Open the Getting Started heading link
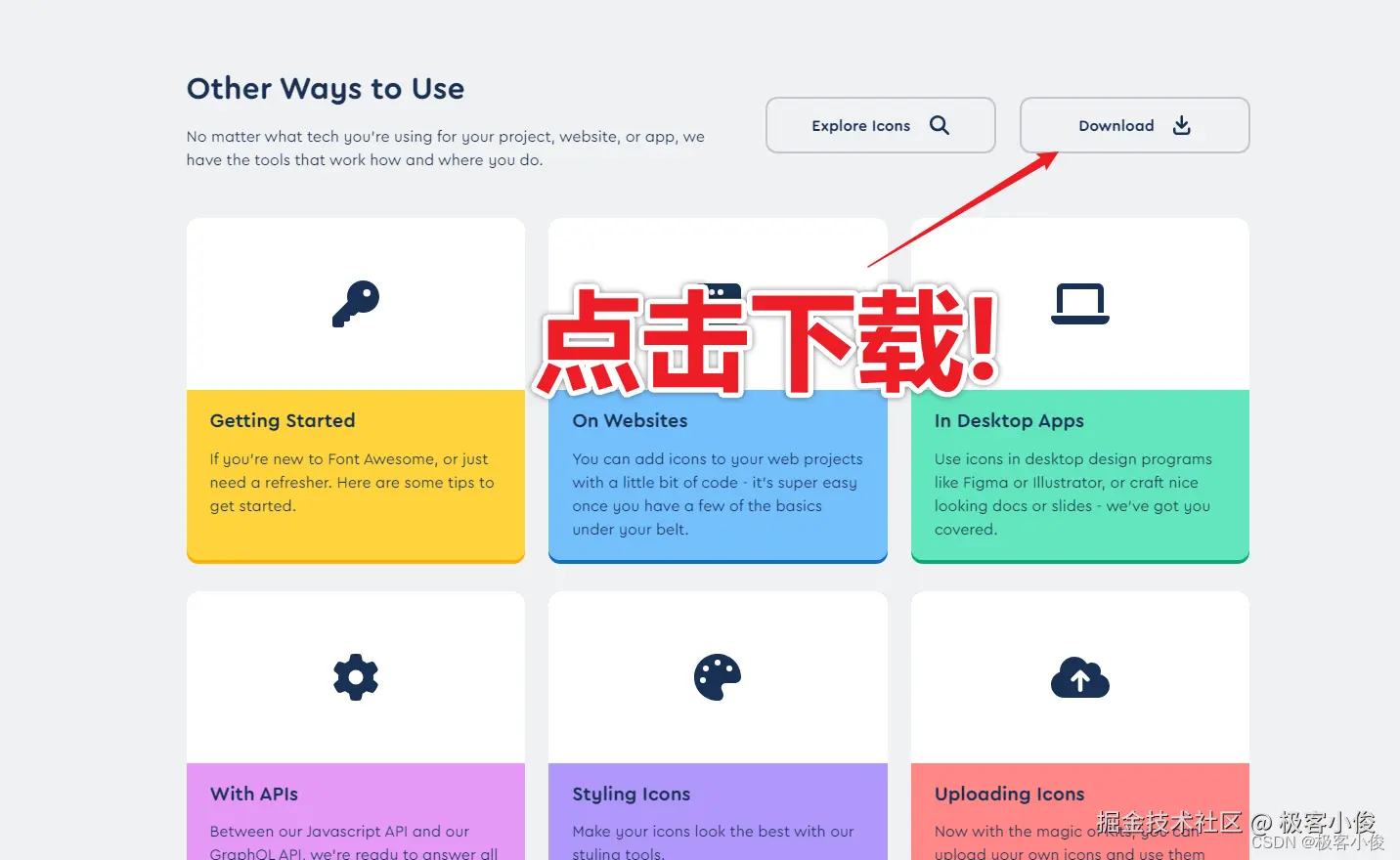This screenshot has height=860, width=1400. point(283,420)
